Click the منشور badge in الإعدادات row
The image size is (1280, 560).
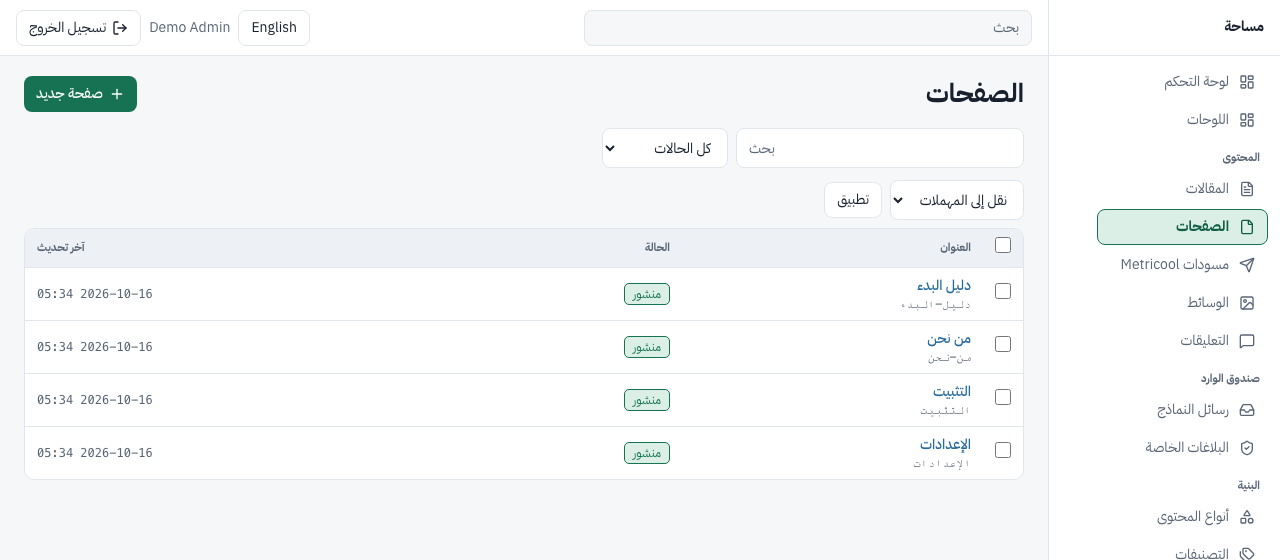pos(647,453)
